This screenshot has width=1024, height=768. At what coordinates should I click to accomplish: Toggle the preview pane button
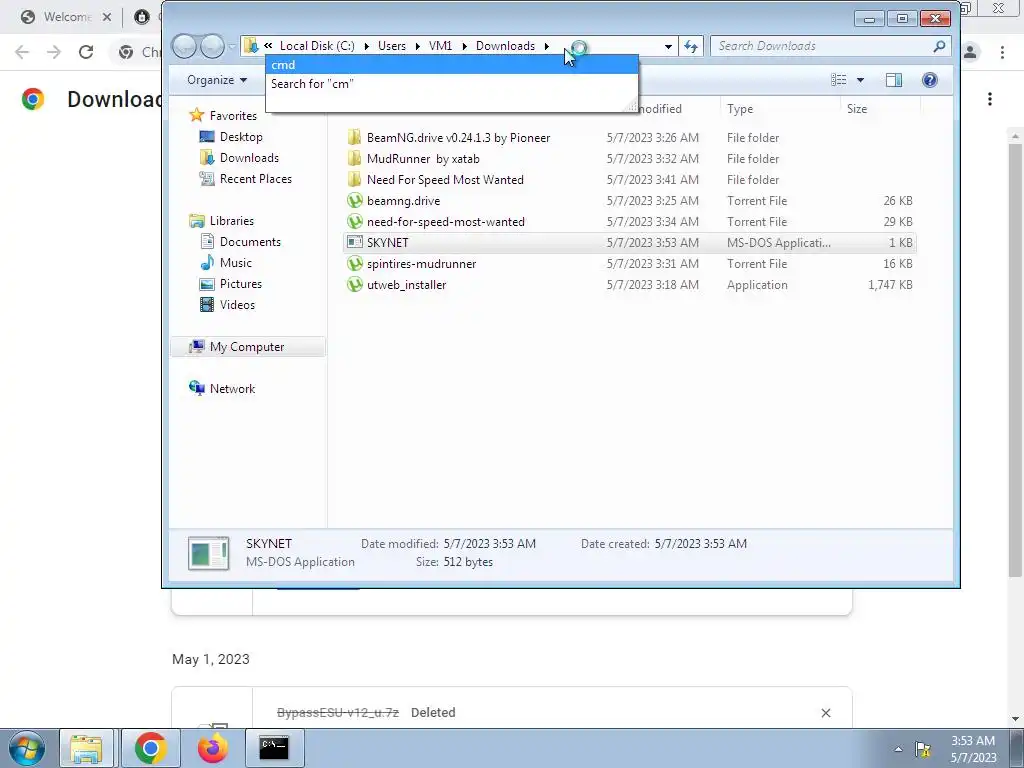(x=893, y=80)
